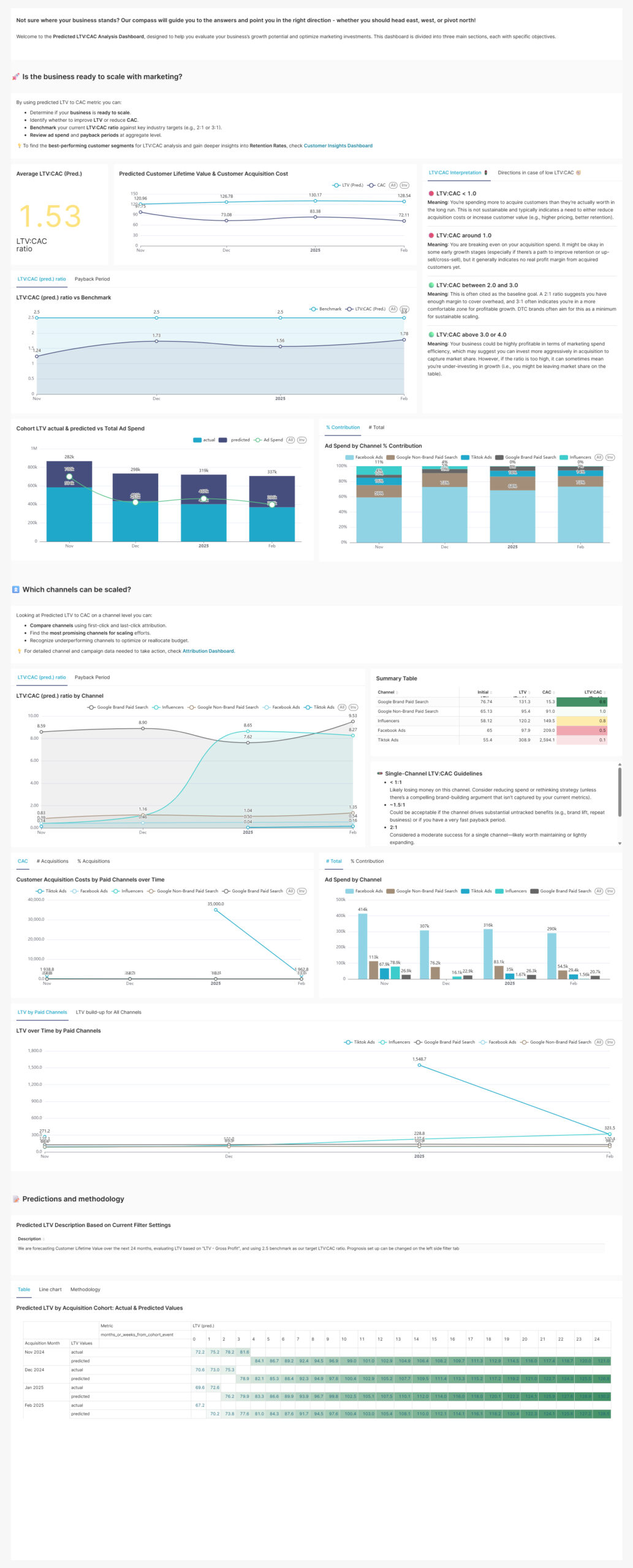Toggle actual series in Cohort LTV legend
This screenshot has height=1568, width=633.
click(x=204, y=440)
